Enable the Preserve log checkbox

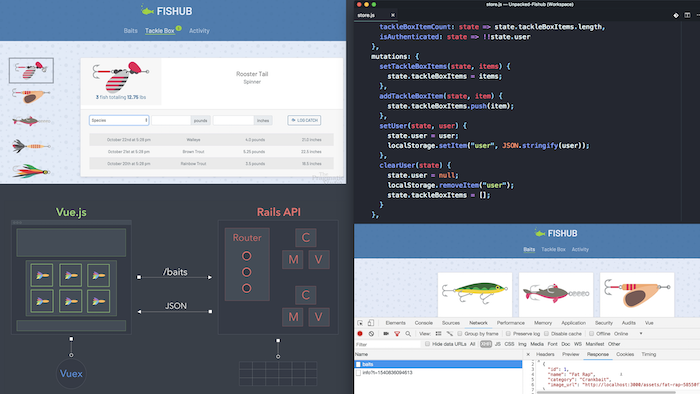tap(508, 334)
